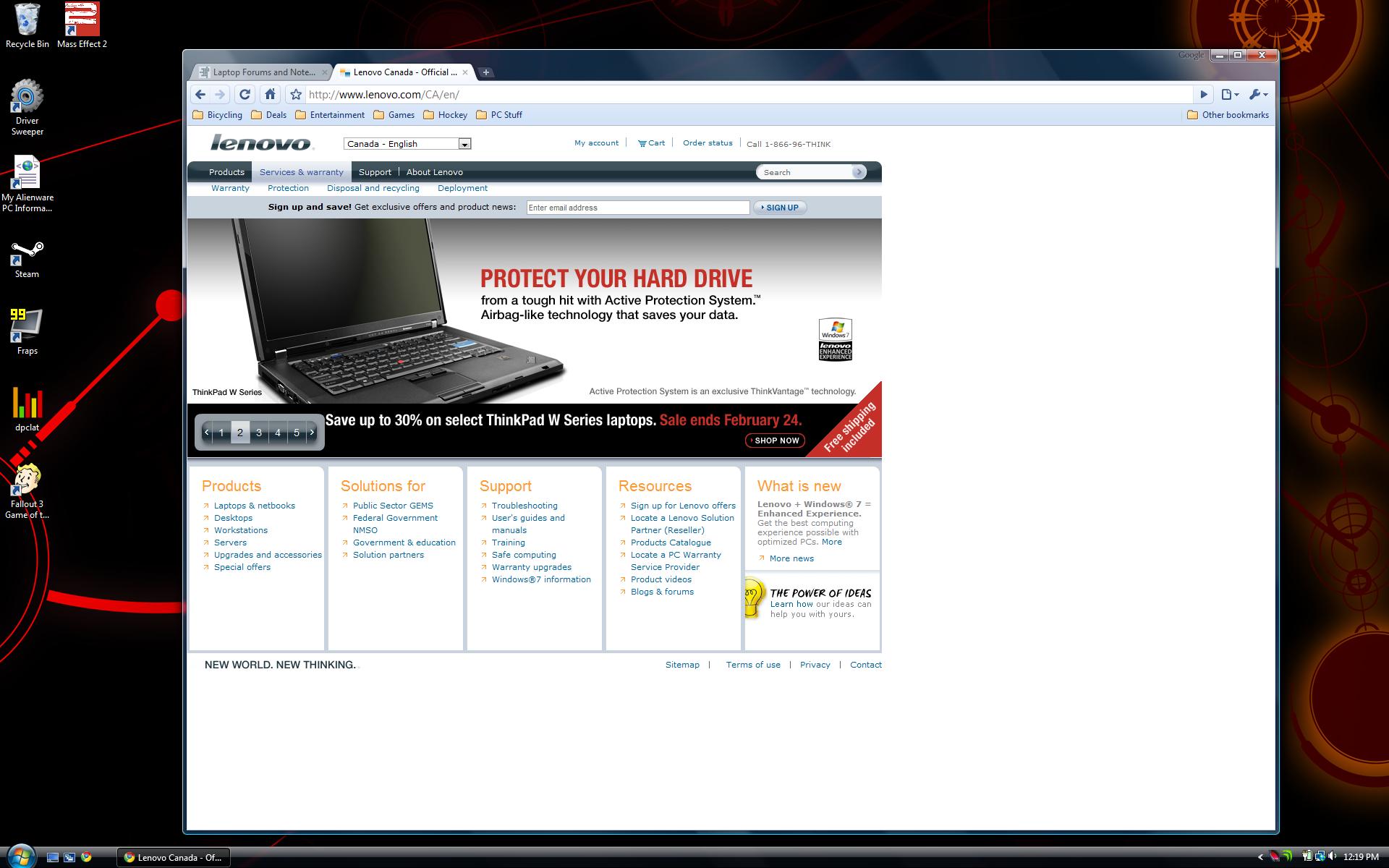The image size is (1389, 868).
Task: Open Public Sector GEMS link
Action: pyautogui.click(x=393, y=506)
